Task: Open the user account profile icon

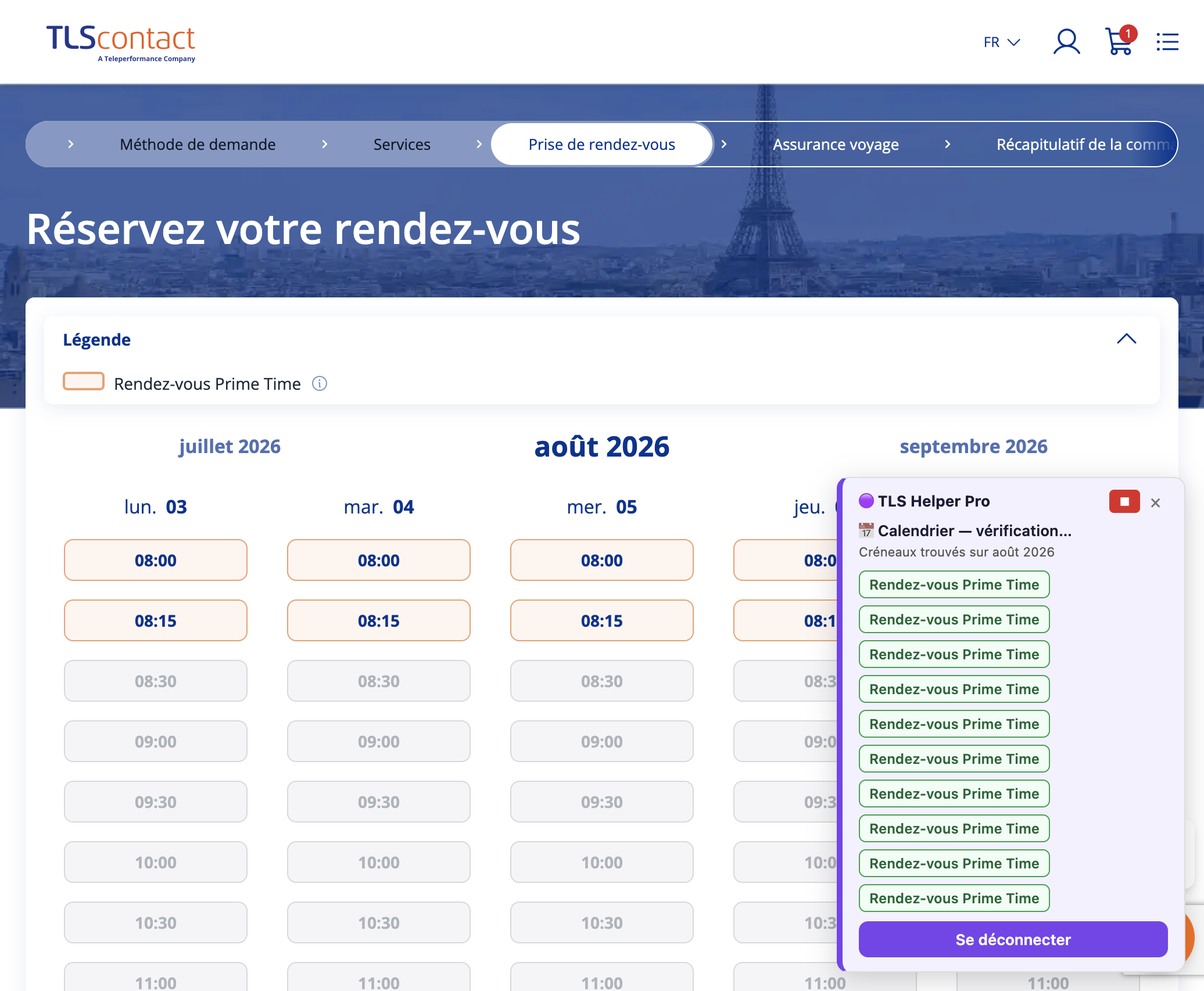Action: [x=1066, y=42]
